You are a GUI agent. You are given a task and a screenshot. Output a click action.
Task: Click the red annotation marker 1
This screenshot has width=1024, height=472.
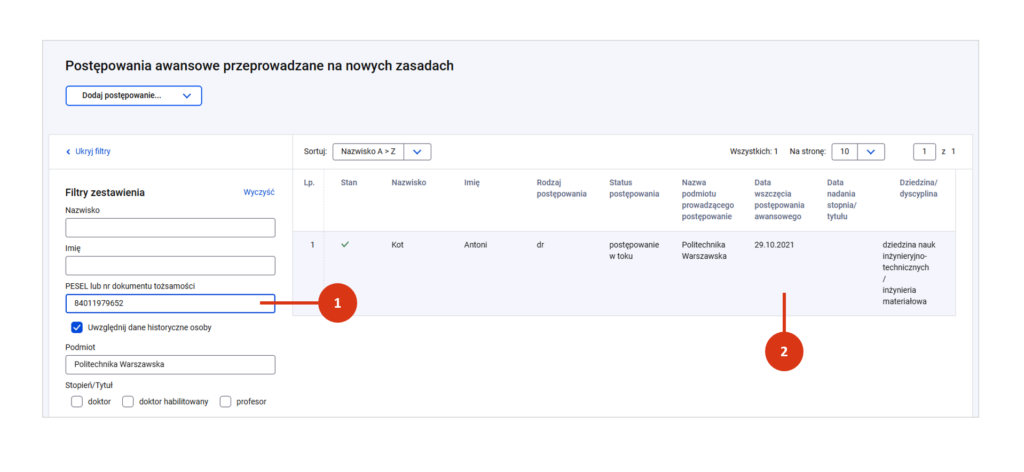(338, 302)
